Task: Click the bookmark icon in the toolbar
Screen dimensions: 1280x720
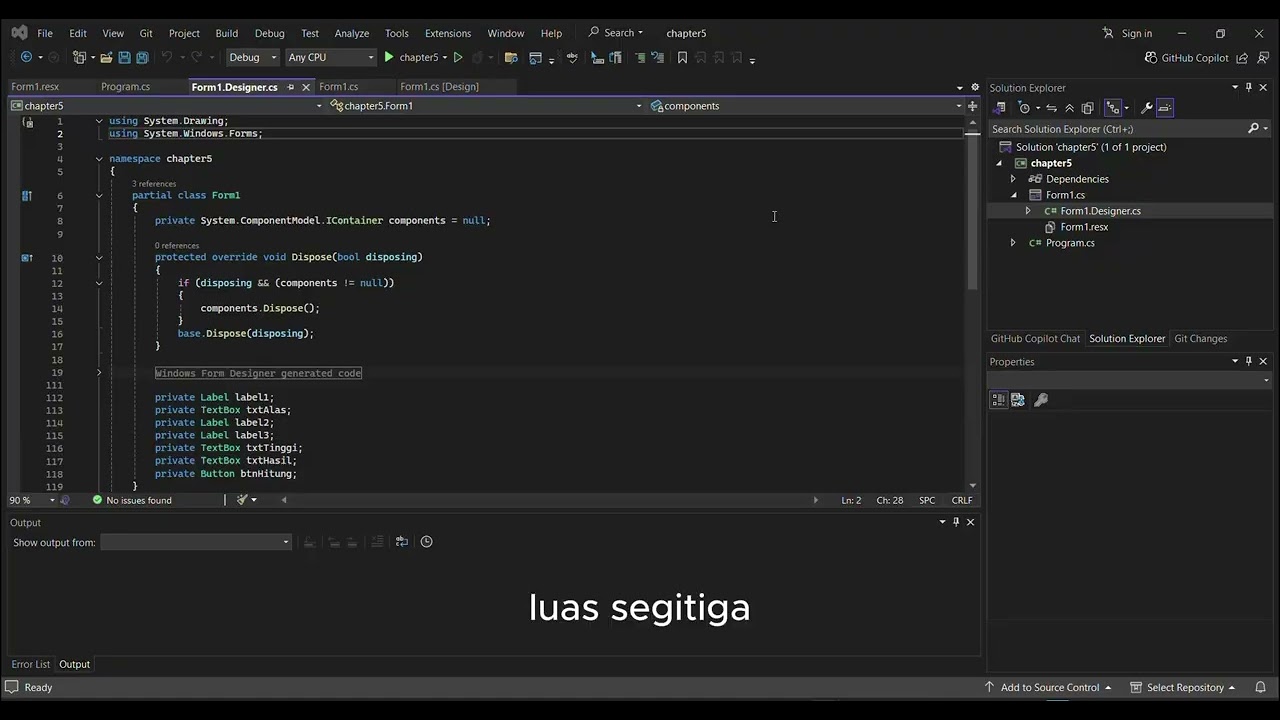Action: 682,58
